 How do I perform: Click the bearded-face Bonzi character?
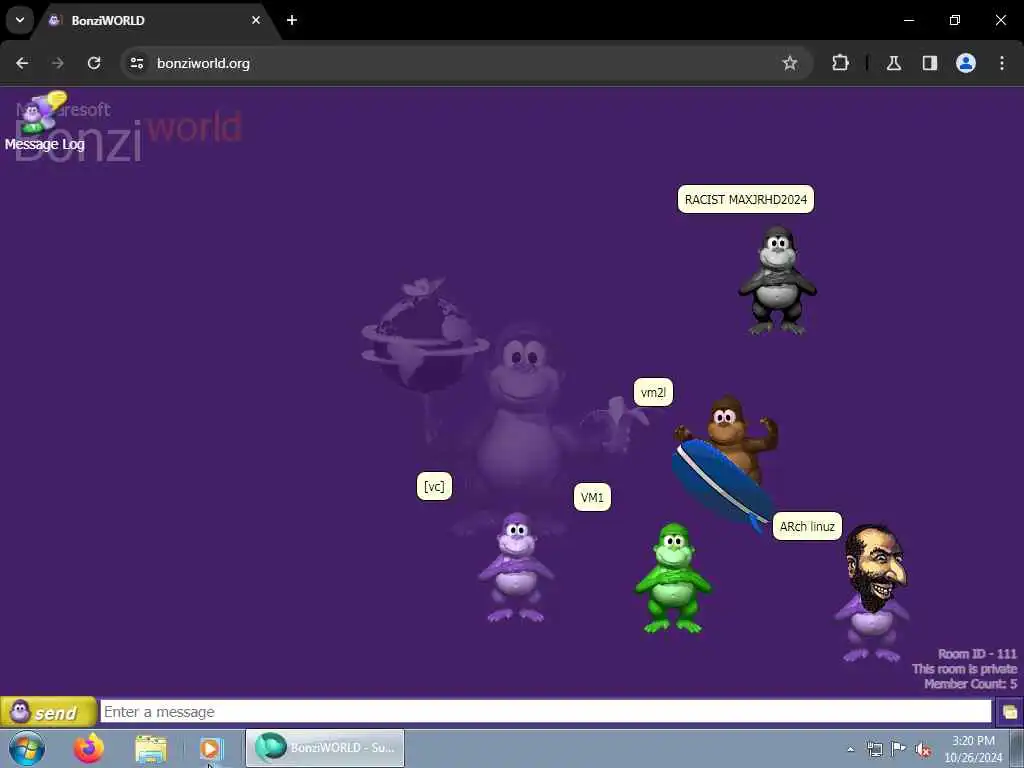(x=872, y=593)
